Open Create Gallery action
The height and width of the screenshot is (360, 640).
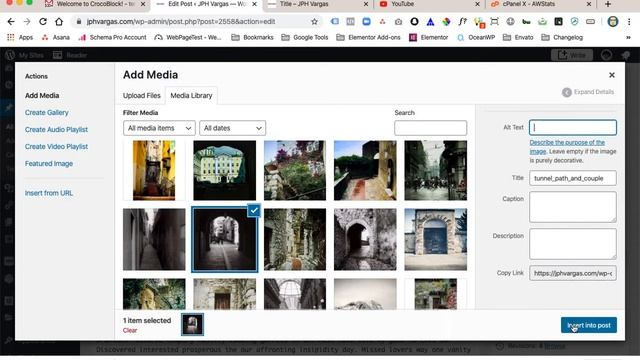47,113
